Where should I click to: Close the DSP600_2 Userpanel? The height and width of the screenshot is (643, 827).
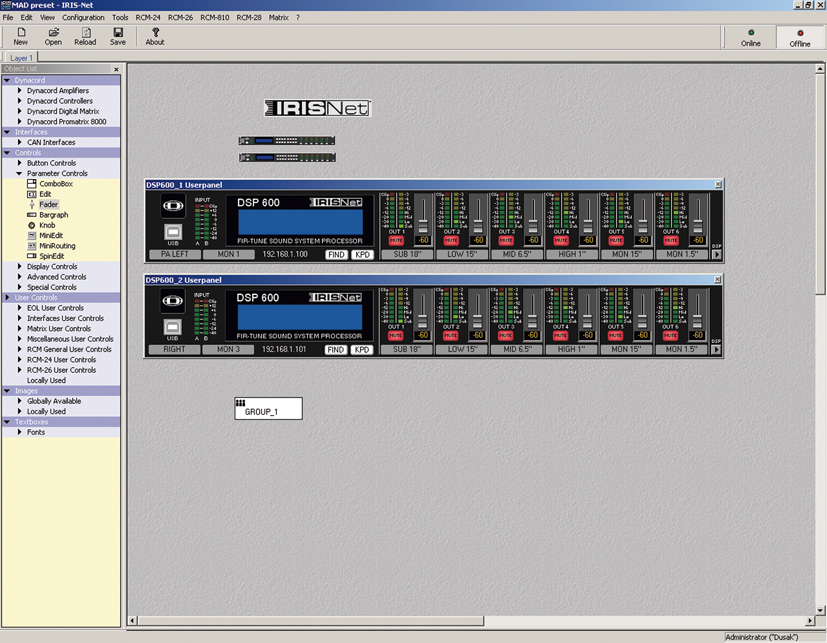tap(717, 280)
